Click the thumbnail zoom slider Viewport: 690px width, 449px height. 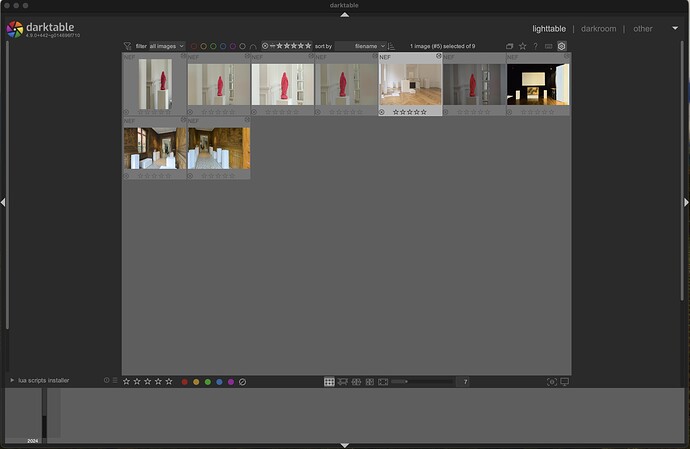pos(422,381)
